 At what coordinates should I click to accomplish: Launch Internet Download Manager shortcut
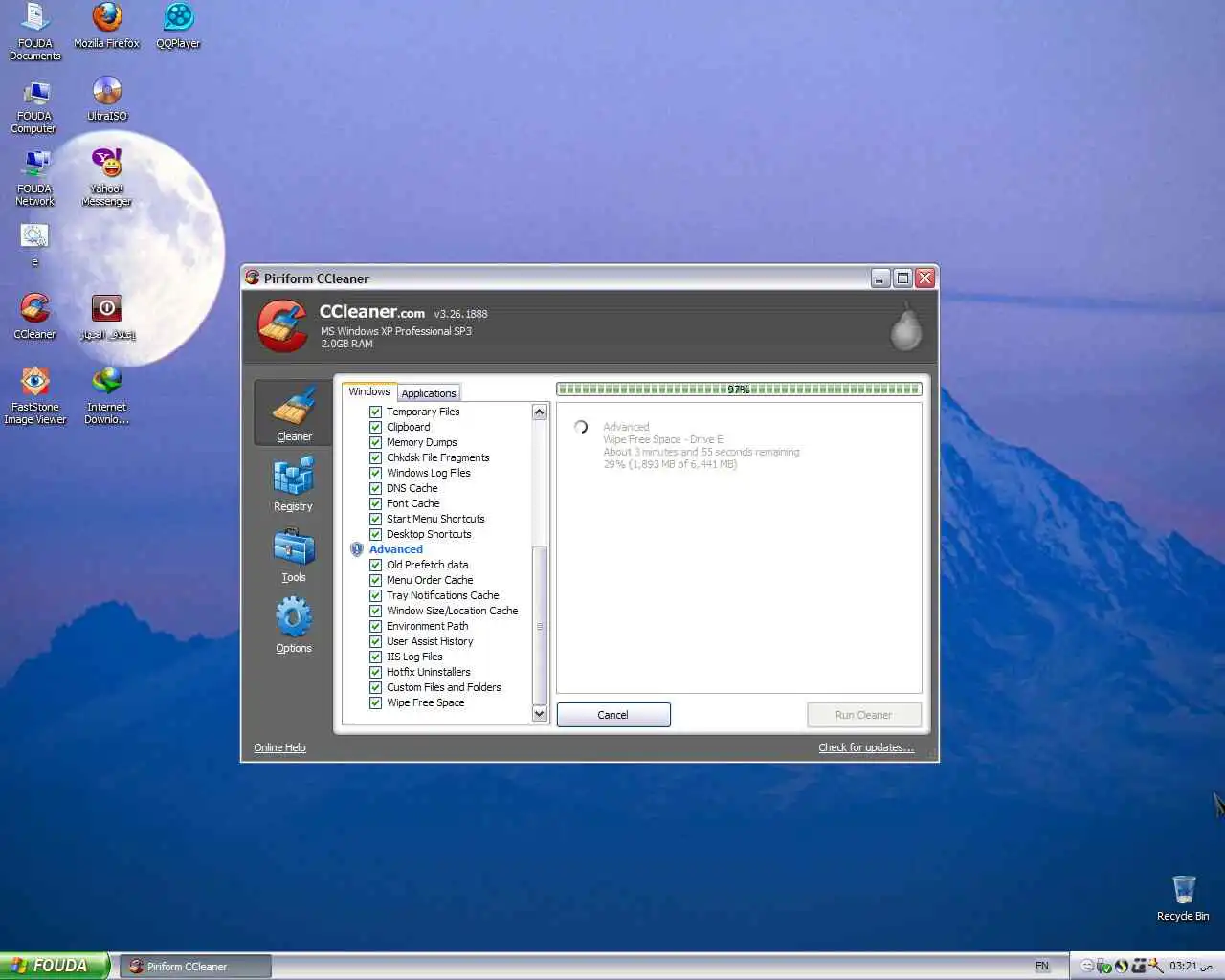[x=106, y=395]
